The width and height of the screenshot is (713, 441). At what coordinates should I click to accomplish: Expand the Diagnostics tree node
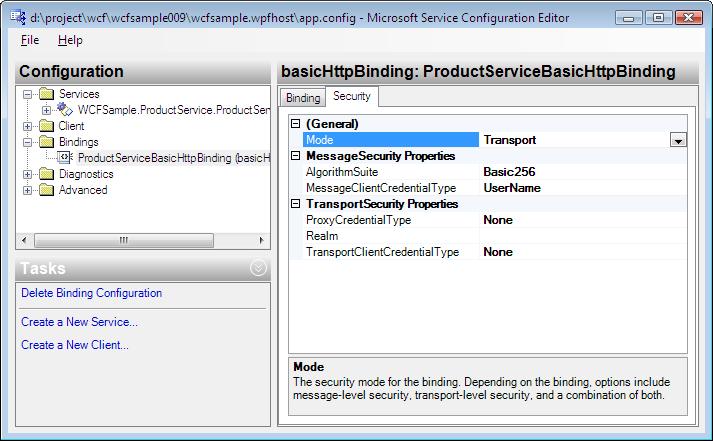tap(27, 174)
